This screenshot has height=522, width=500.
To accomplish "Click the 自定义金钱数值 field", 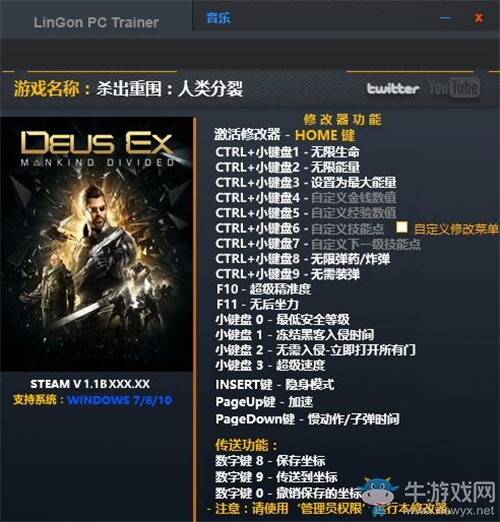I will [354, 198].
